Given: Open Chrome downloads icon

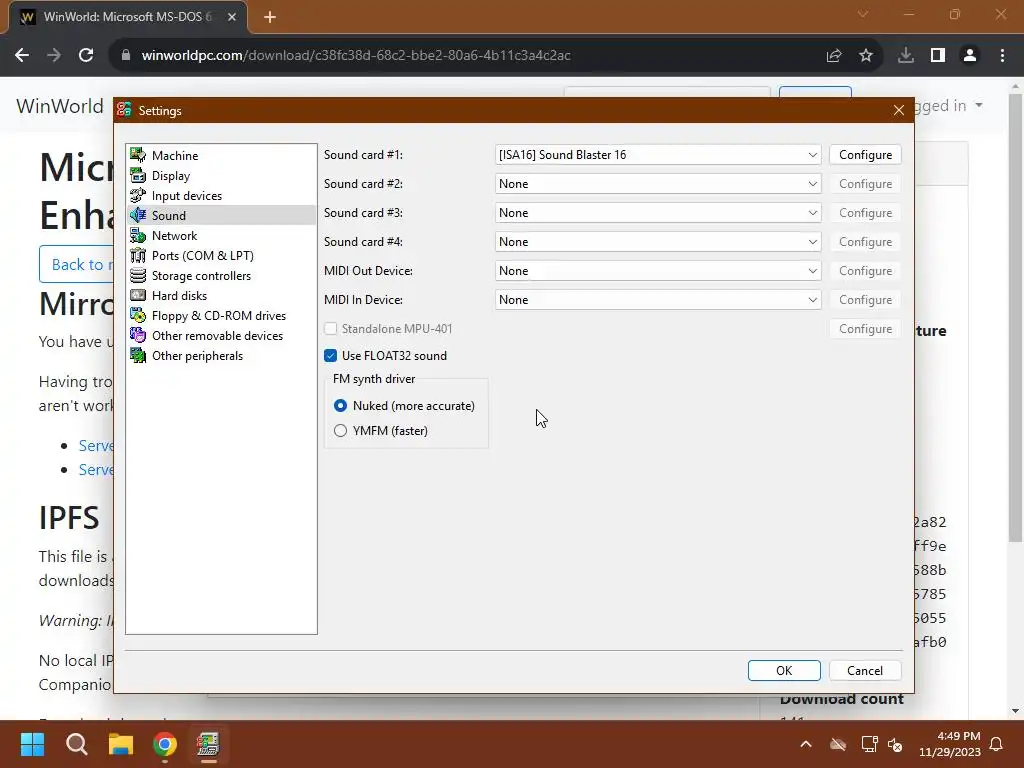Looking at the screenshot, I should click(906, 56).
